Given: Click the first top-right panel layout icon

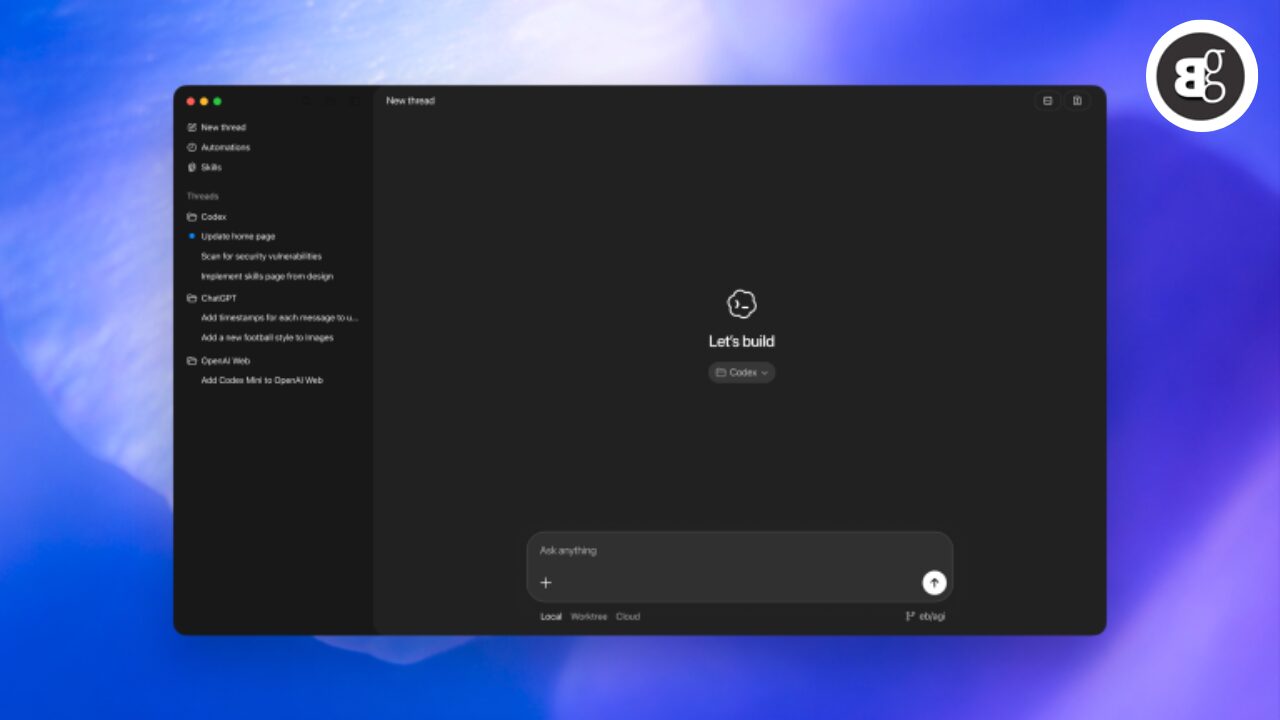Looking at the screenshot, I should 1047,101.
